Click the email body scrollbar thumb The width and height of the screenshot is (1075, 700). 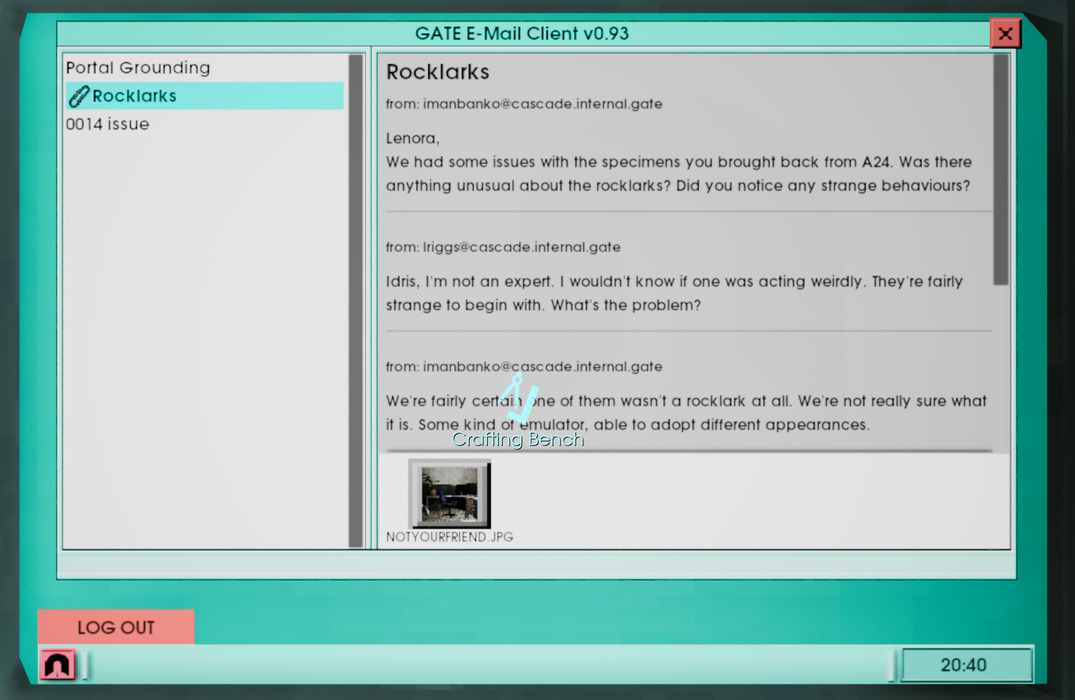pyautogui.click(x=1001, y=170)
